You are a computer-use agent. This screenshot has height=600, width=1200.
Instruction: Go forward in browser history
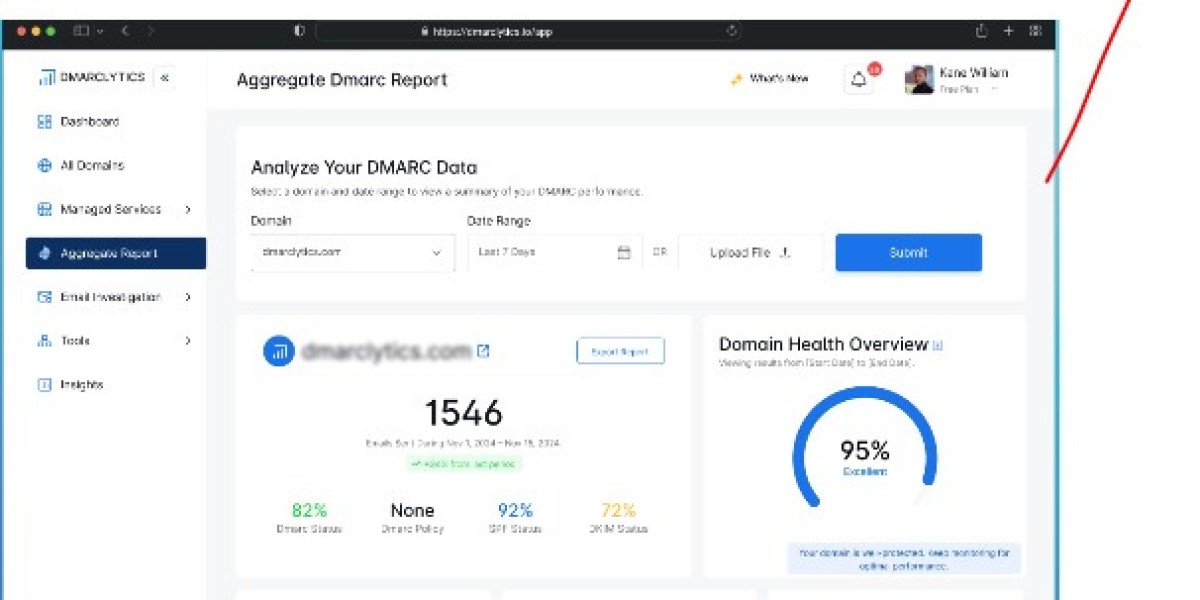coord(151,32)
